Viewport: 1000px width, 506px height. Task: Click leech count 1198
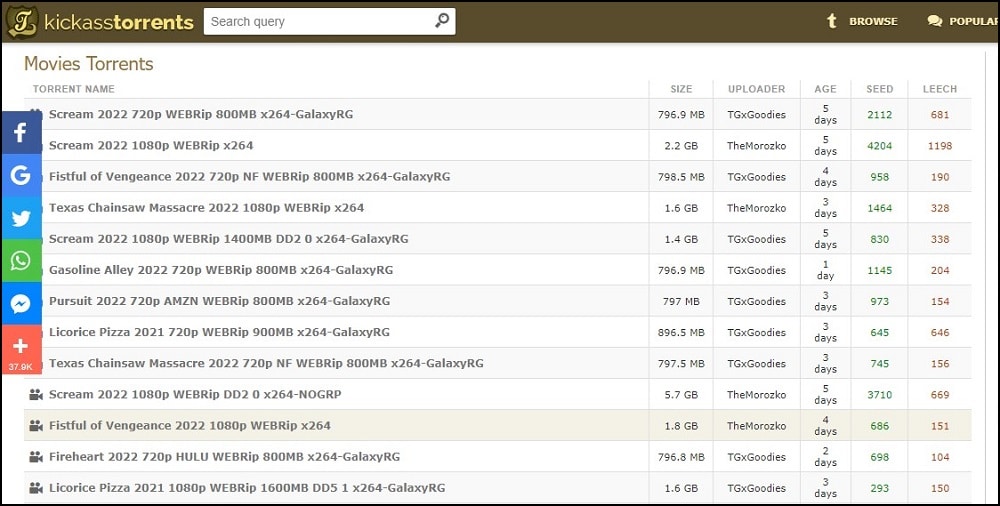tap(940, 145)
